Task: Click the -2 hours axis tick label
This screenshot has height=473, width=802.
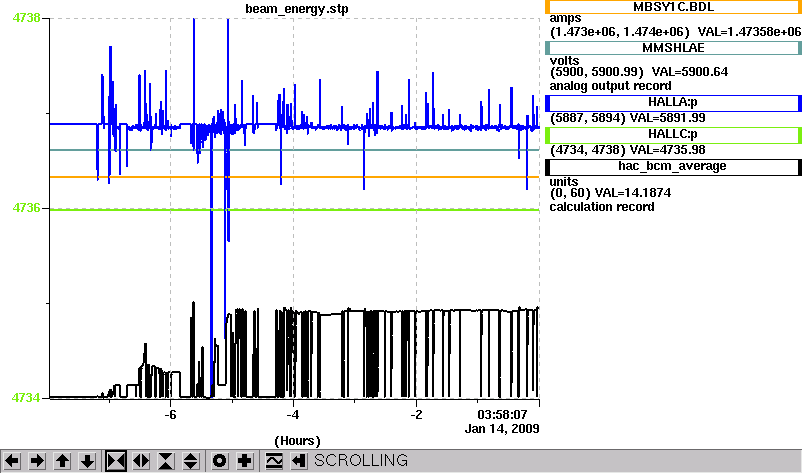Action: pyautogui.click(x=416, y=415)
